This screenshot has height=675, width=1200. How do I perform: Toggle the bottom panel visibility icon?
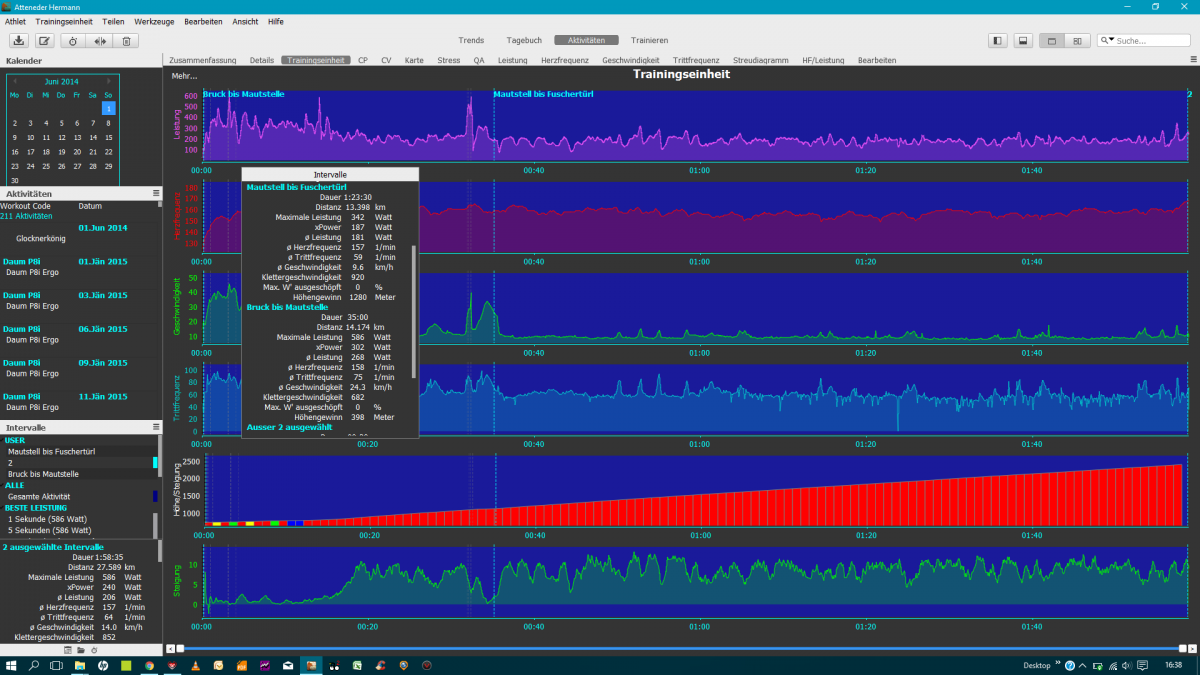(x=1023, y=41)
